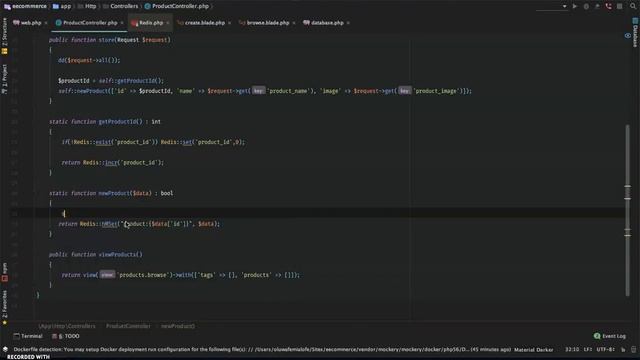Click the Debug bug icon
The width and height of the screenshot is (640, 360).
pos(586,7)
